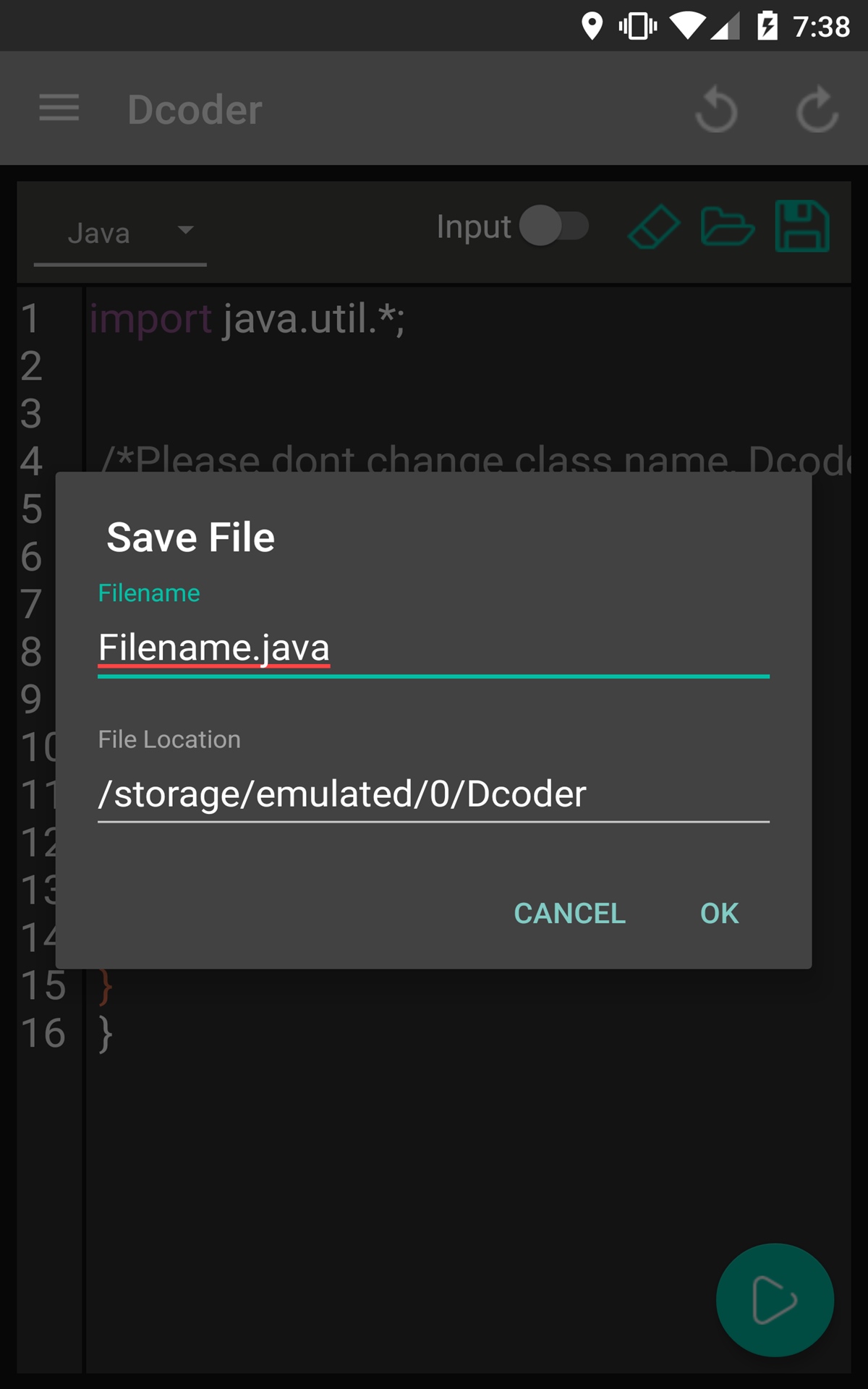Open the hamburger navigation menu
The image size is (868, 1389).
pyautogui.click(x=59, y=109)
